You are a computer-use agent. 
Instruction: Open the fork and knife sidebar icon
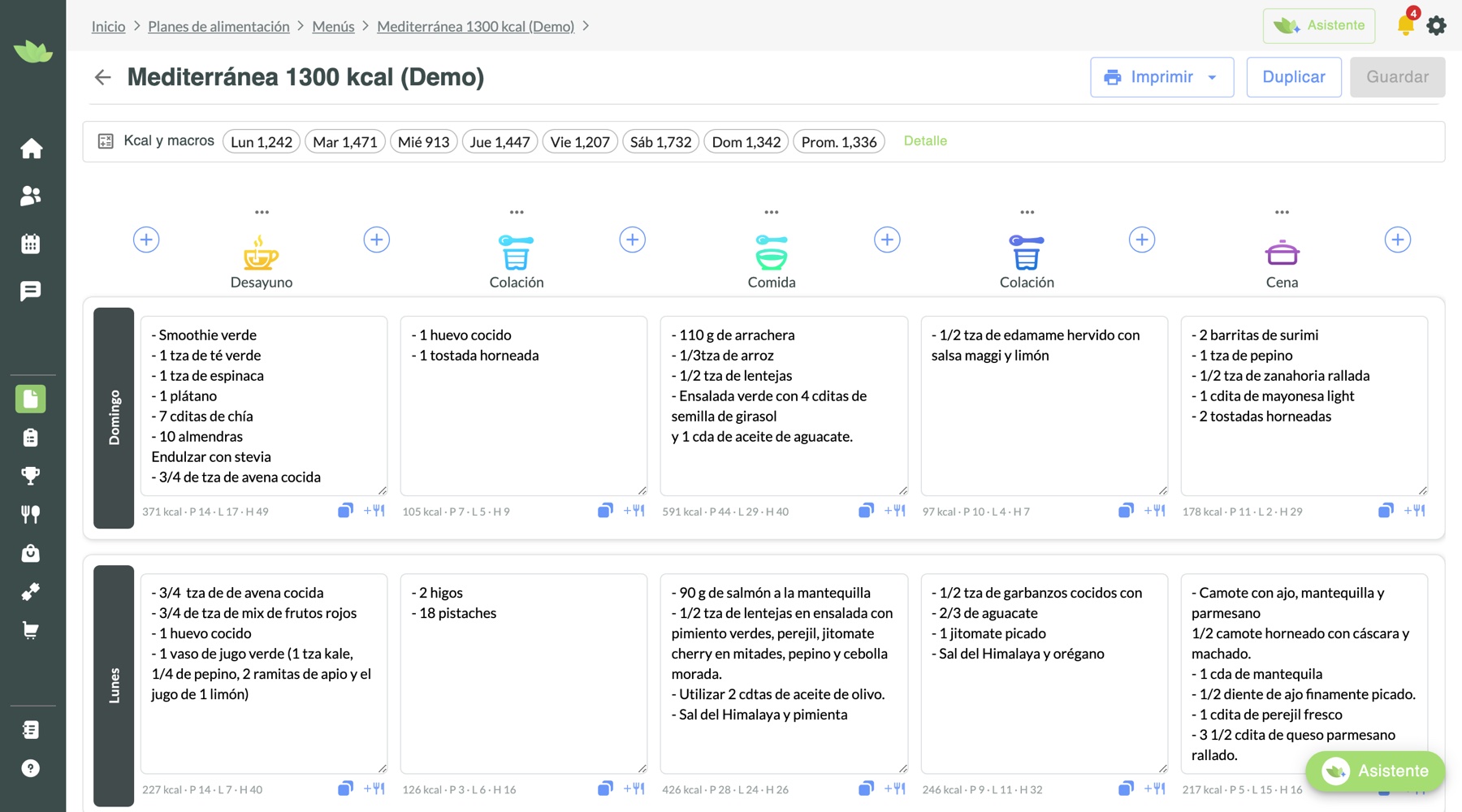tap(31, 514)
